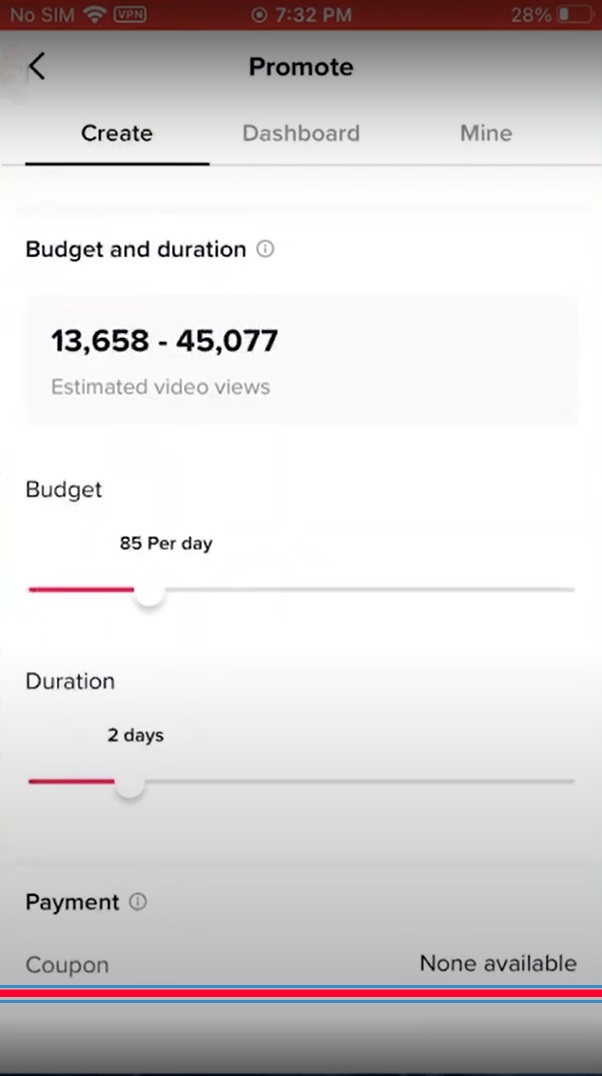This screenshot has width=602, height=1076.
Task: Open the Budget and duration info icon
Action: coord(265,249)
